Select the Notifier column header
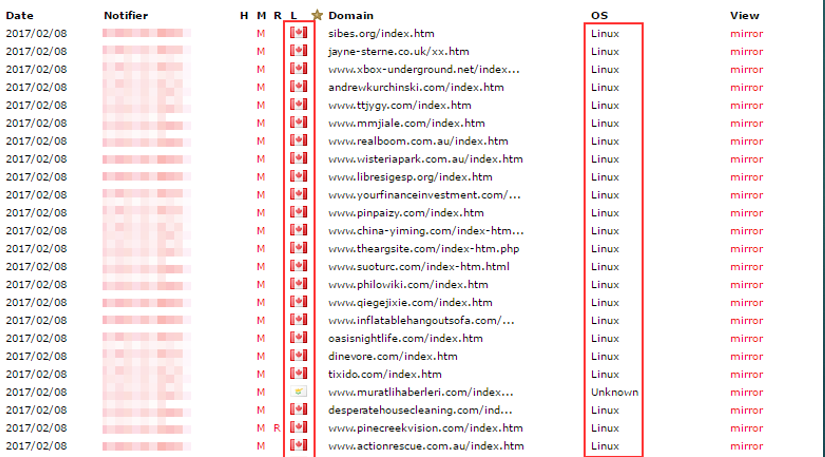The image size is (825, 457). point(126,15)
